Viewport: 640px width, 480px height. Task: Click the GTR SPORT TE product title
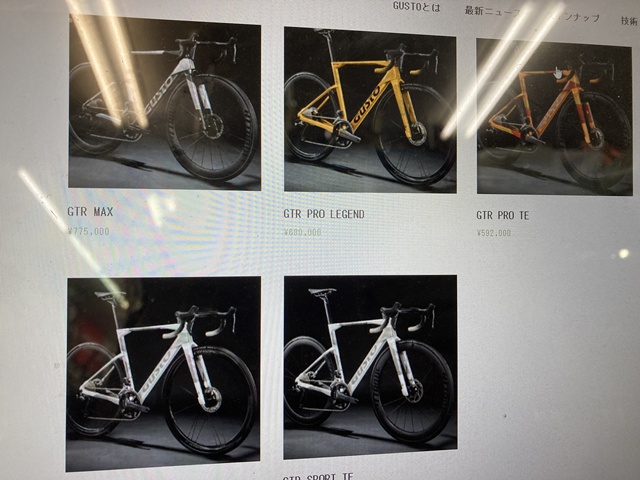[x=318, y=476]
